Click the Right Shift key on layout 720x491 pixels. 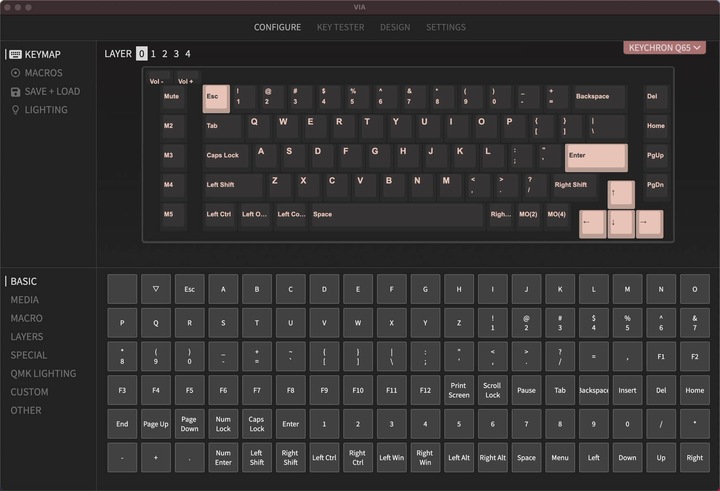coord(575,186)
